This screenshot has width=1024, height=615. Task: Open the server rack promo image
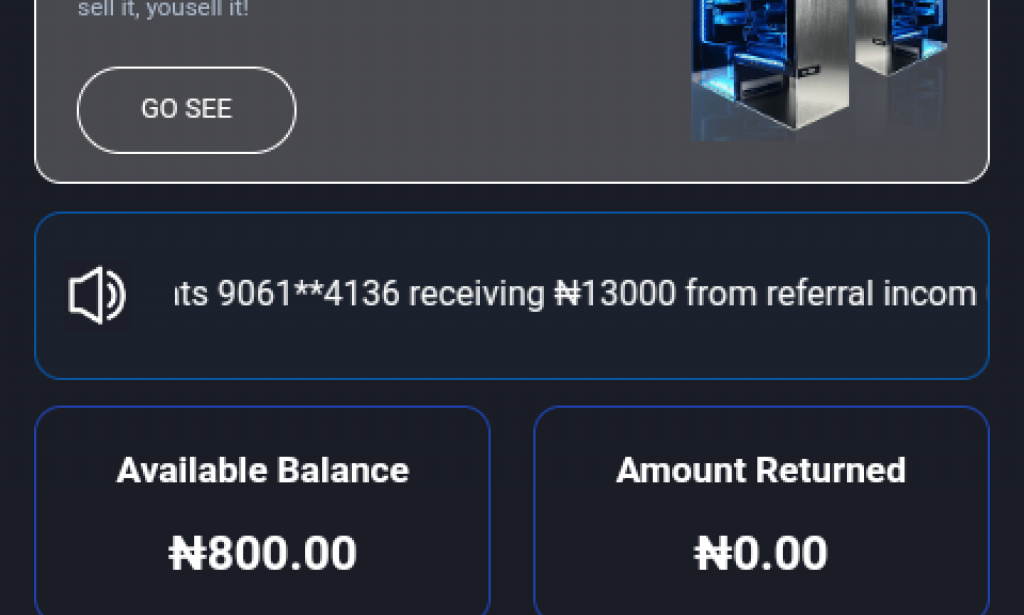(818, 70)
